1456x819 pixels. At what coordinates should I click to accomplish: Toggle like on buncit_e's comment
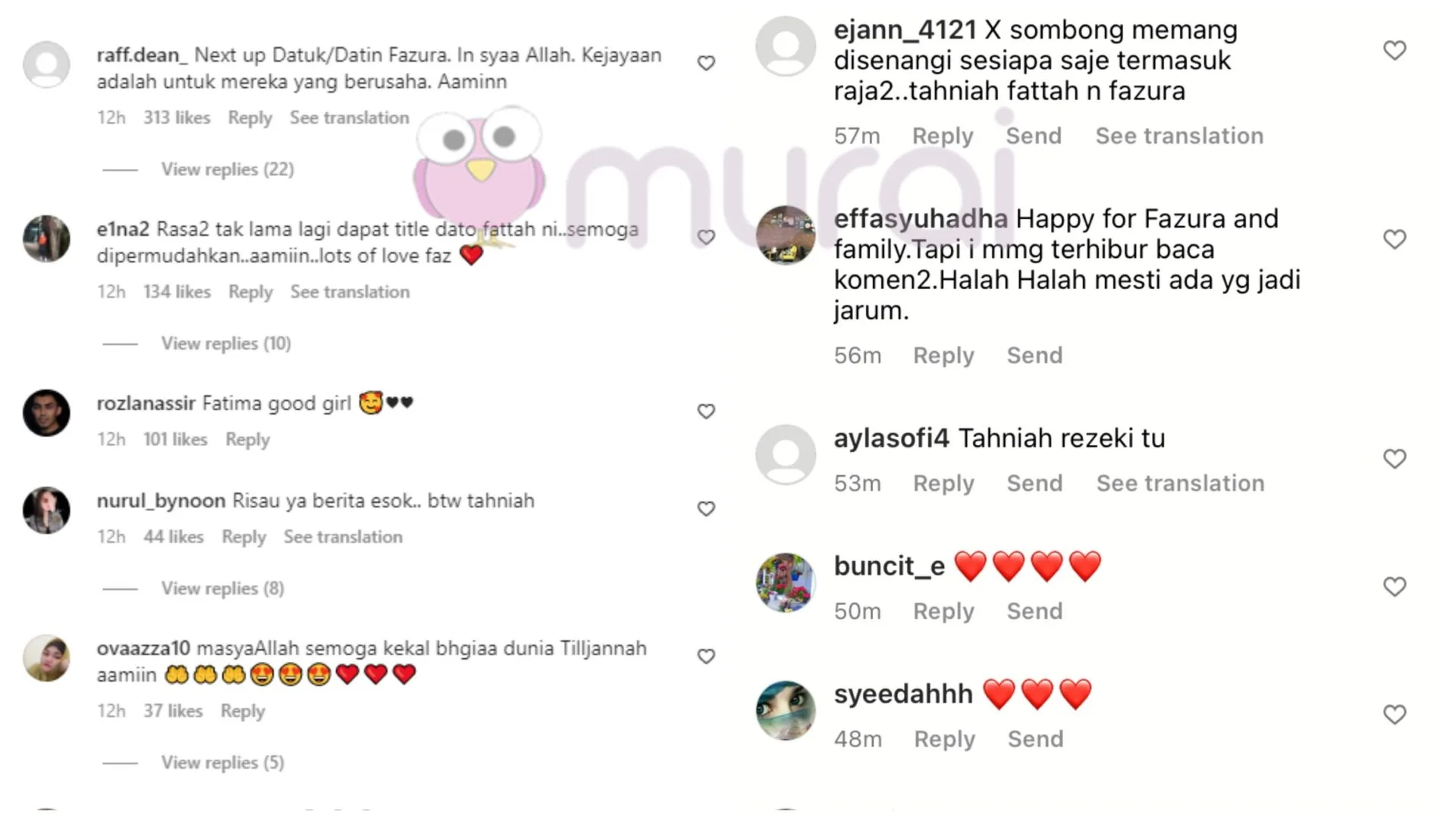click(1395, 586)
